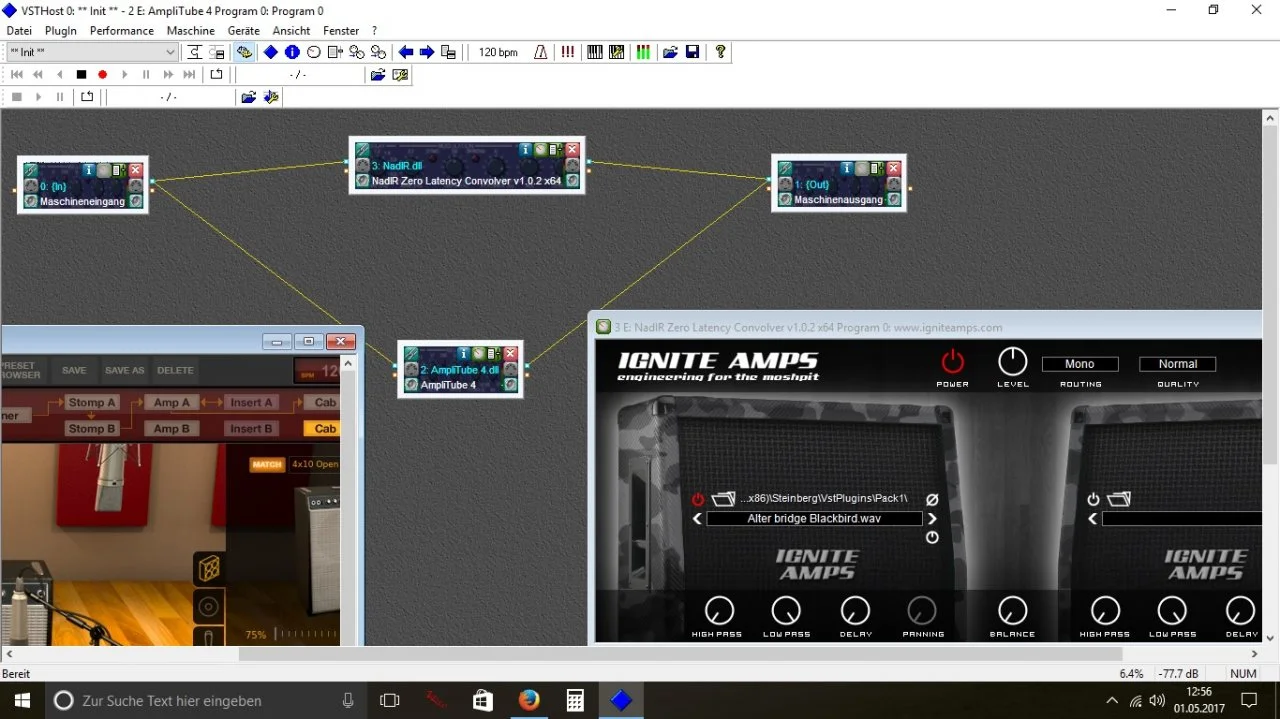Screen dimensions: 1280x719
Task: Click the Level knob in NadIR
Action: click(1012, 361)
